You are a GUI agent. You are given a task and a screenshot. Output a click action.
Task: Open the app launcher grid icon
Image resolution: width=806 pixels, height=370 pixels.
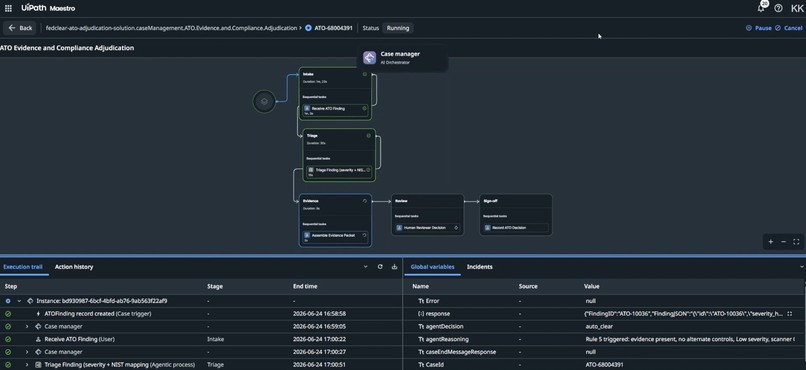8,8
